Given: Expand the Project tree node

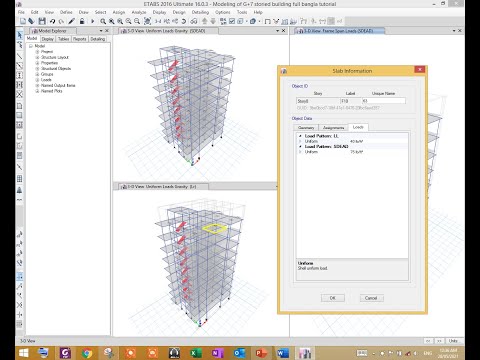Looking at the screenshot, I should (x=37, y=52).
